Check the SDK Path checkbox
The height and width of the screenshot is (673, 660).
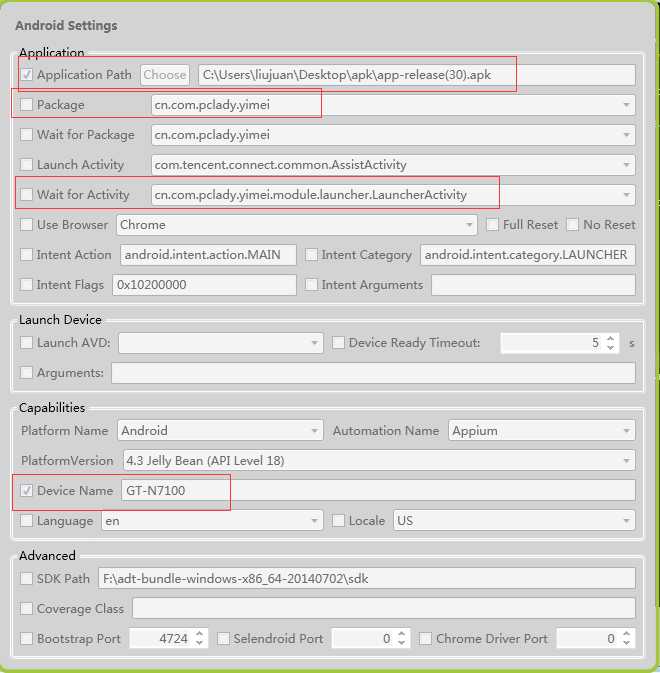click(x=27, y=578)
